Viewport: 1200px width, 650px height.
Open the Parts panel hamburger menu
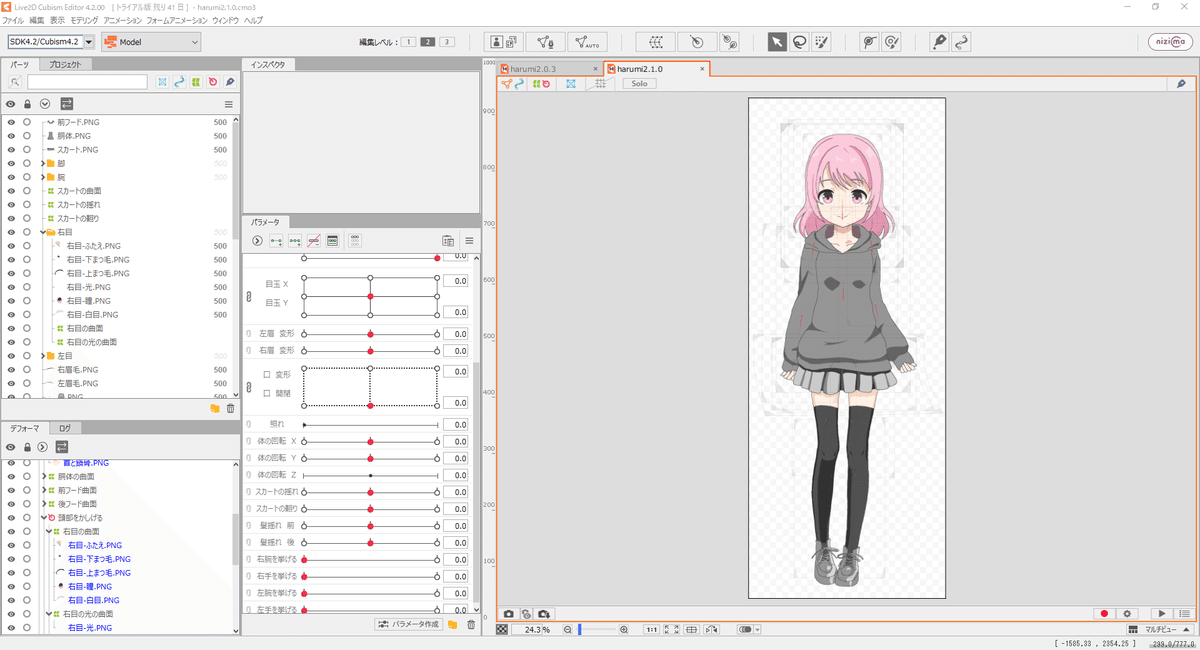(x=229, y=104)
